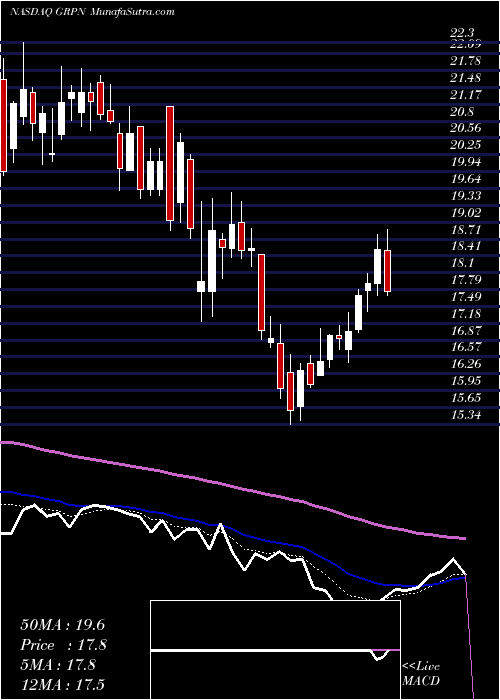The width and height of the screenshot is (500, 700).
Task: Select the 15.34 price axis label
Action: (466, 415)
